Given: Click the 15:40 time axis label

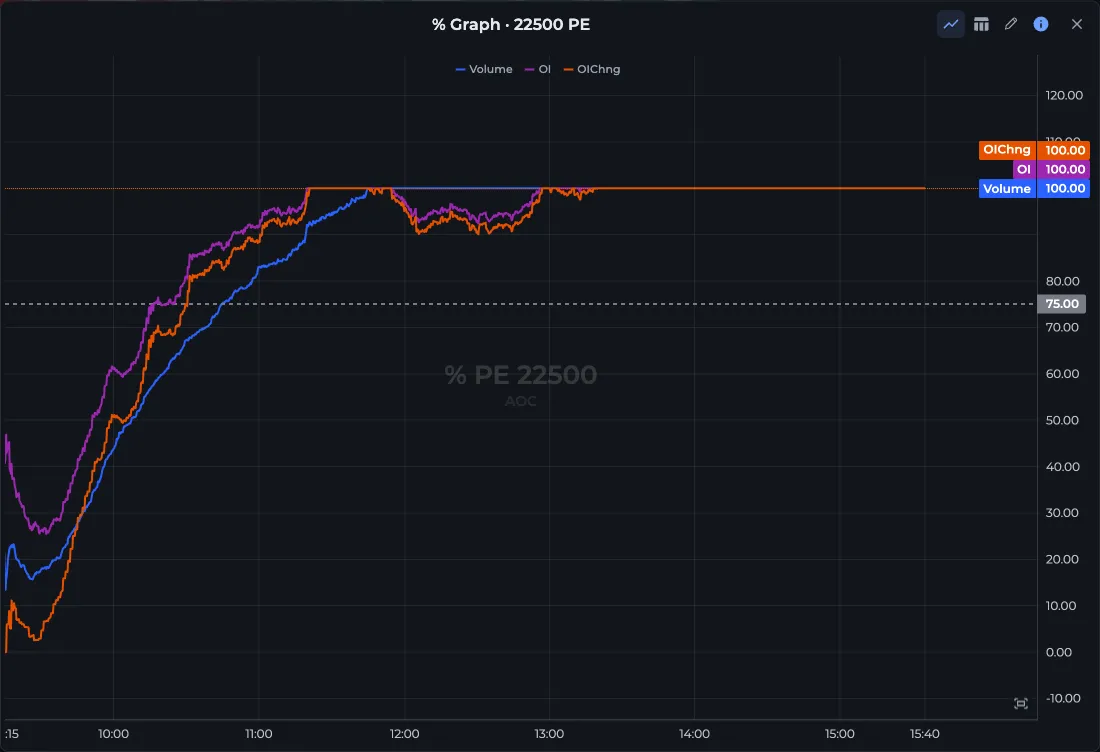Looking at the screenshot, I should (925, 734).
